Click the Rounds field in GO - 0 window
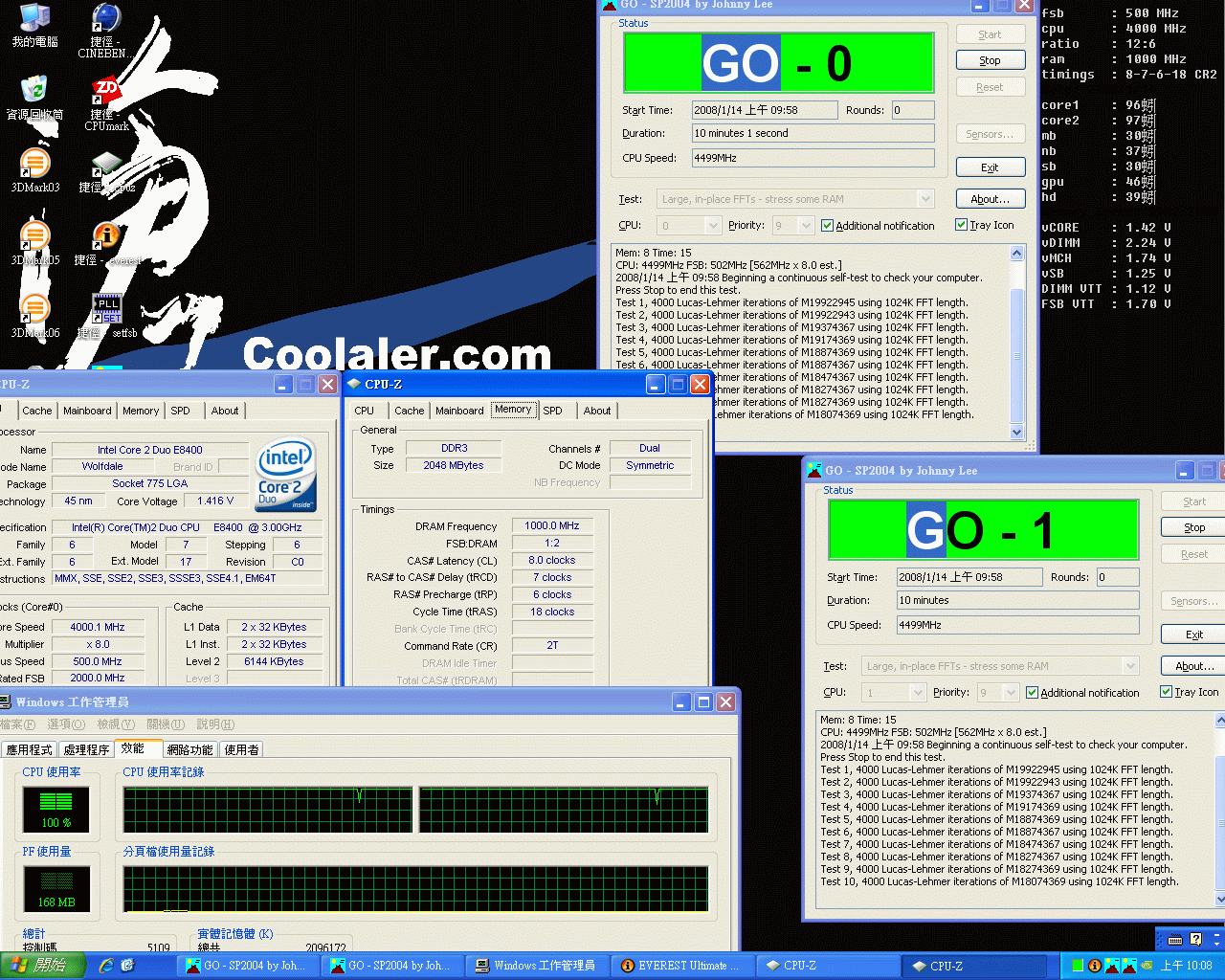This screenshot has height=980, width=1225. [x=913, y=110]
